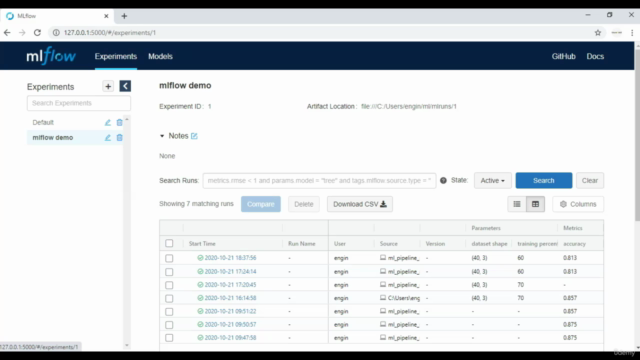This screenshot has width=640, height=360.
Task: Close the MLflow browser tab
Action: [x=106, y=16]
